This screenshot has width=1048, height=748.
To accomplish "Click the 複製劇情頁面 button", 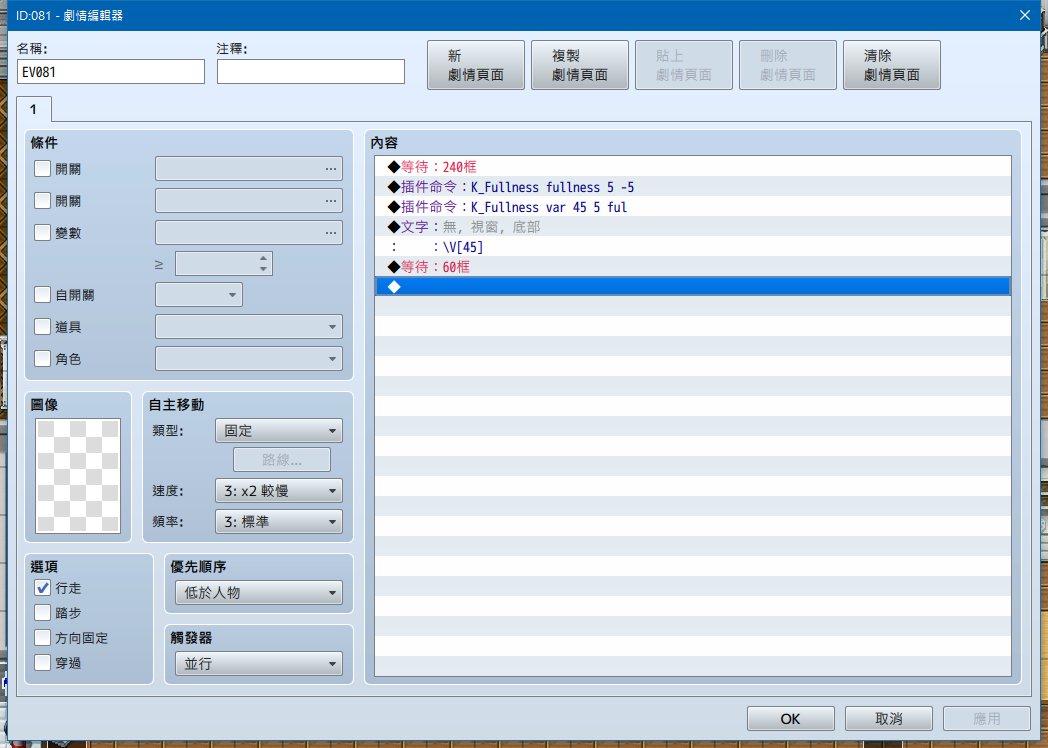I will [579, 65].
